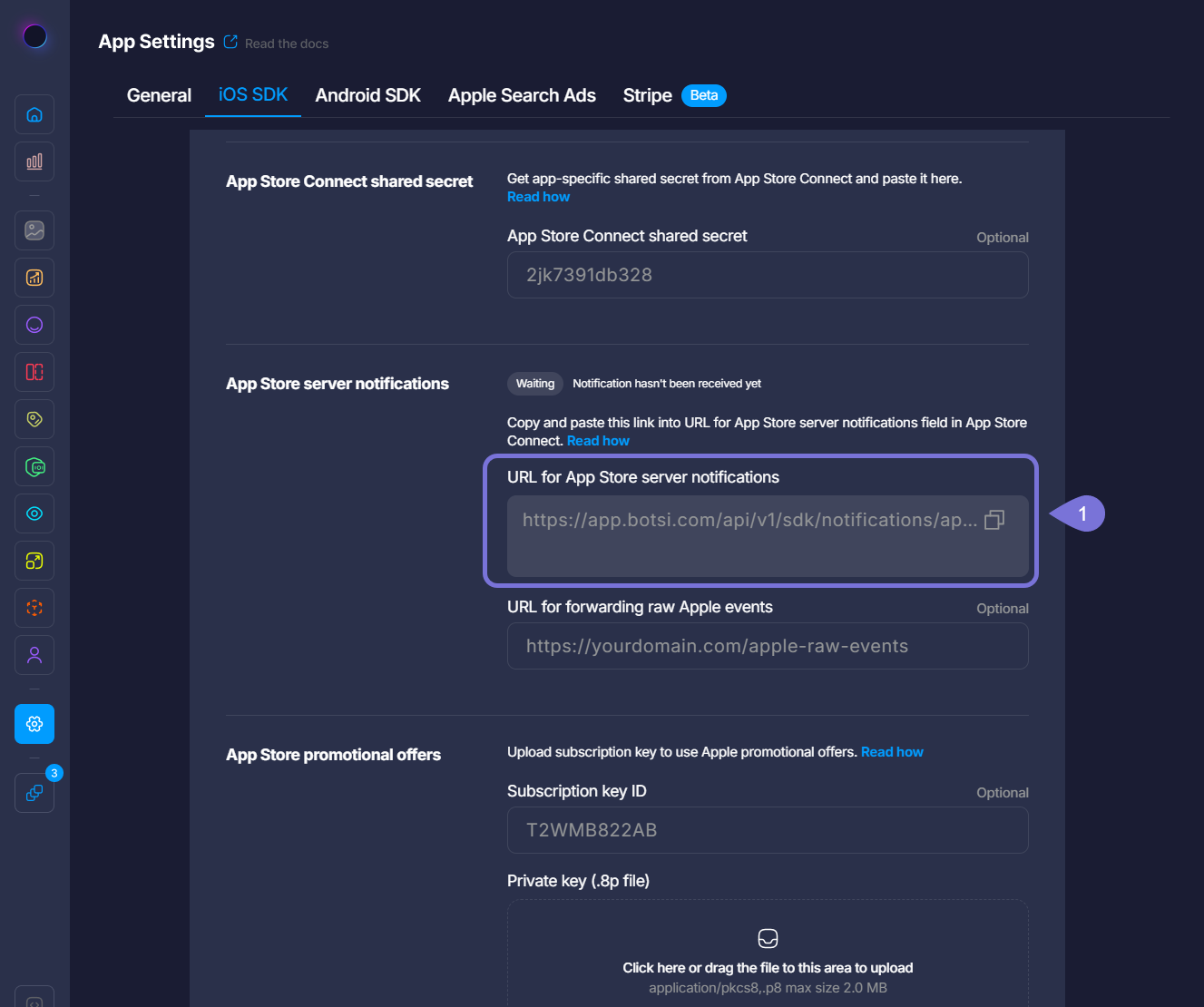
Task: Click the highlighted settings gear icon
Action: click(x=34, y=724)
